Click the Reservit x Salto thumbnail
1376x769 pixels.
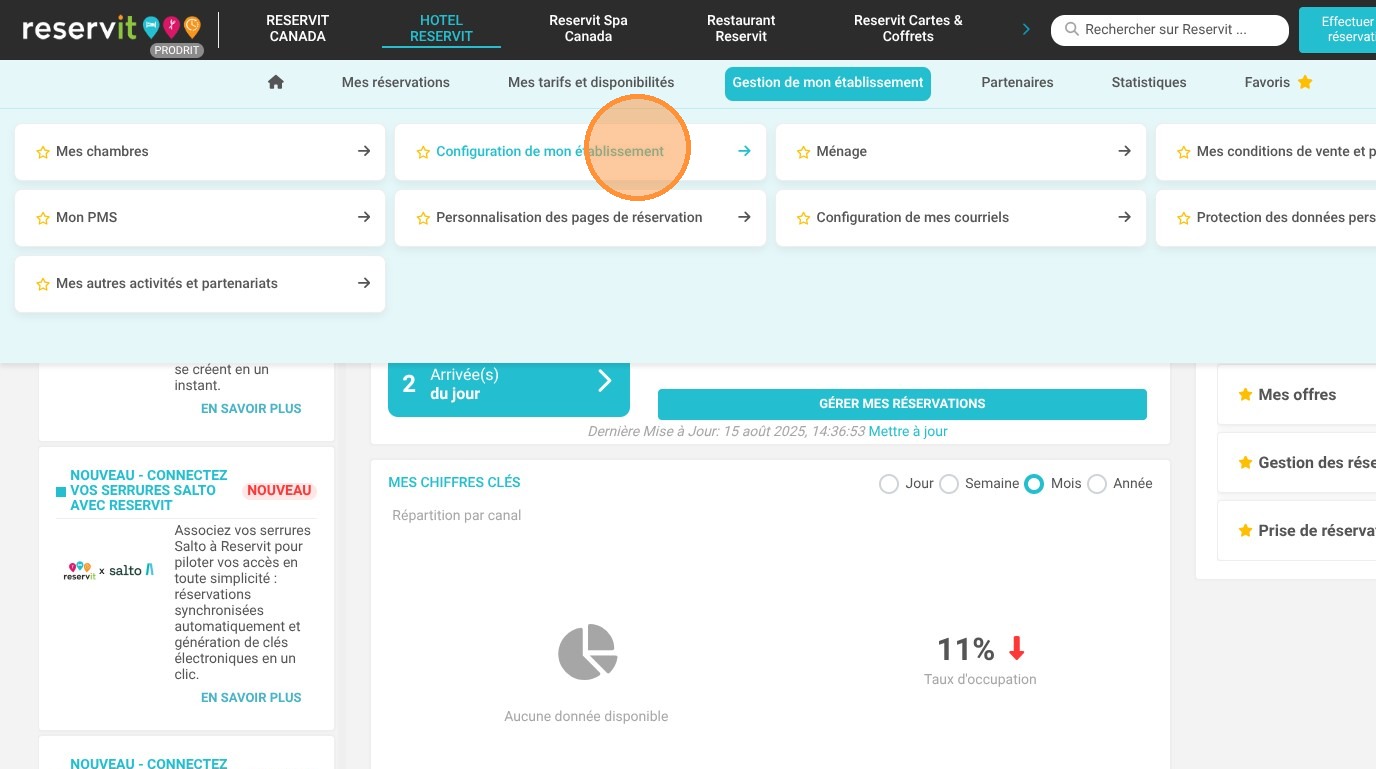[109, 570]
